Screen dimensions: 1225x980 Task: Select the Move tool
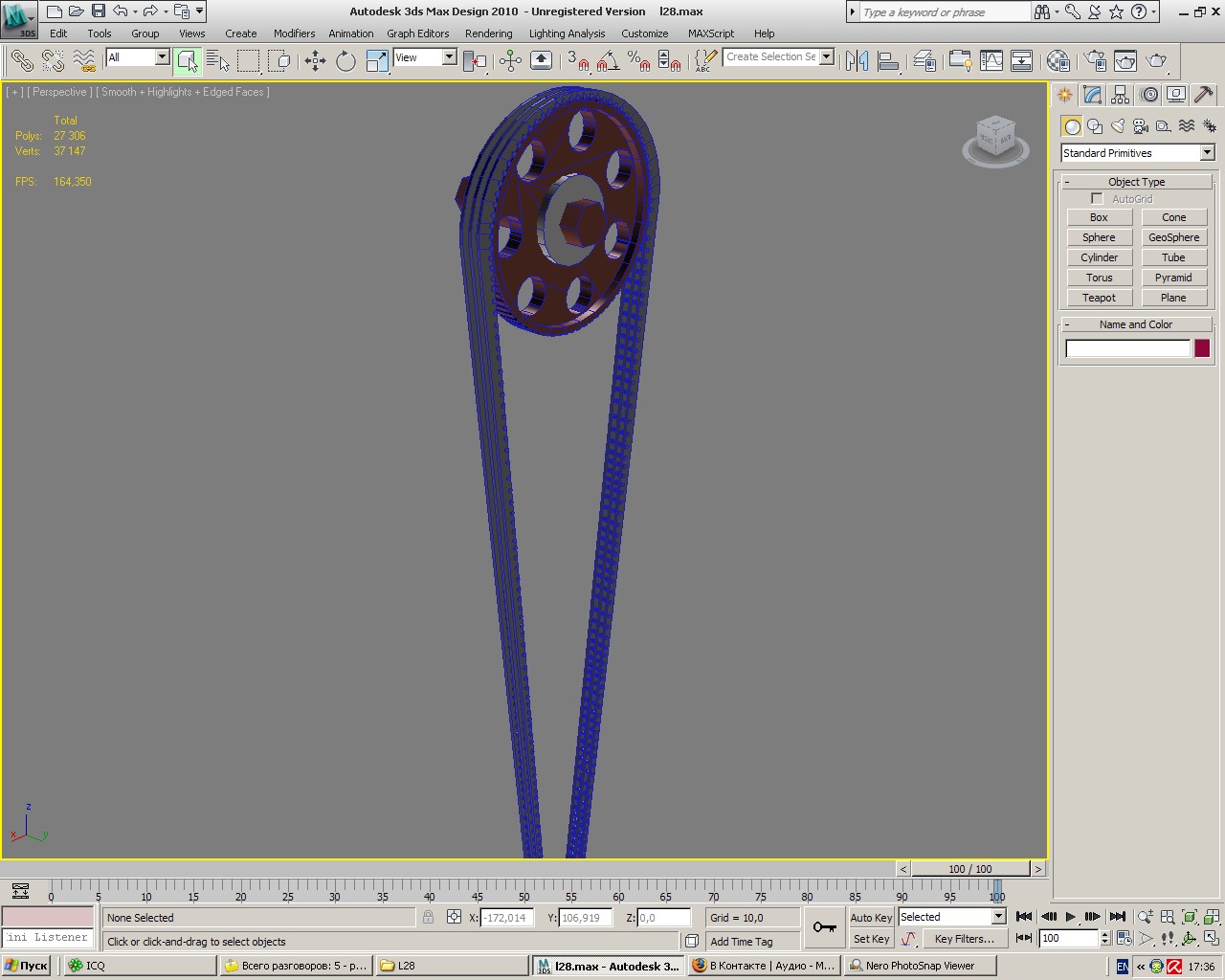(x=315, y=61)
